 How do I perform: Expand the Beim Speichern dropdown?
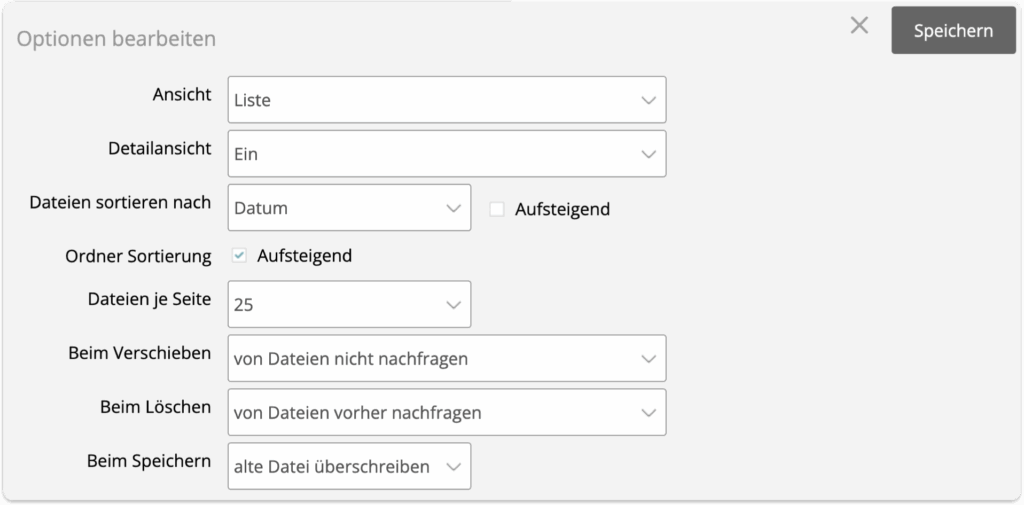[x=348, y=466]
